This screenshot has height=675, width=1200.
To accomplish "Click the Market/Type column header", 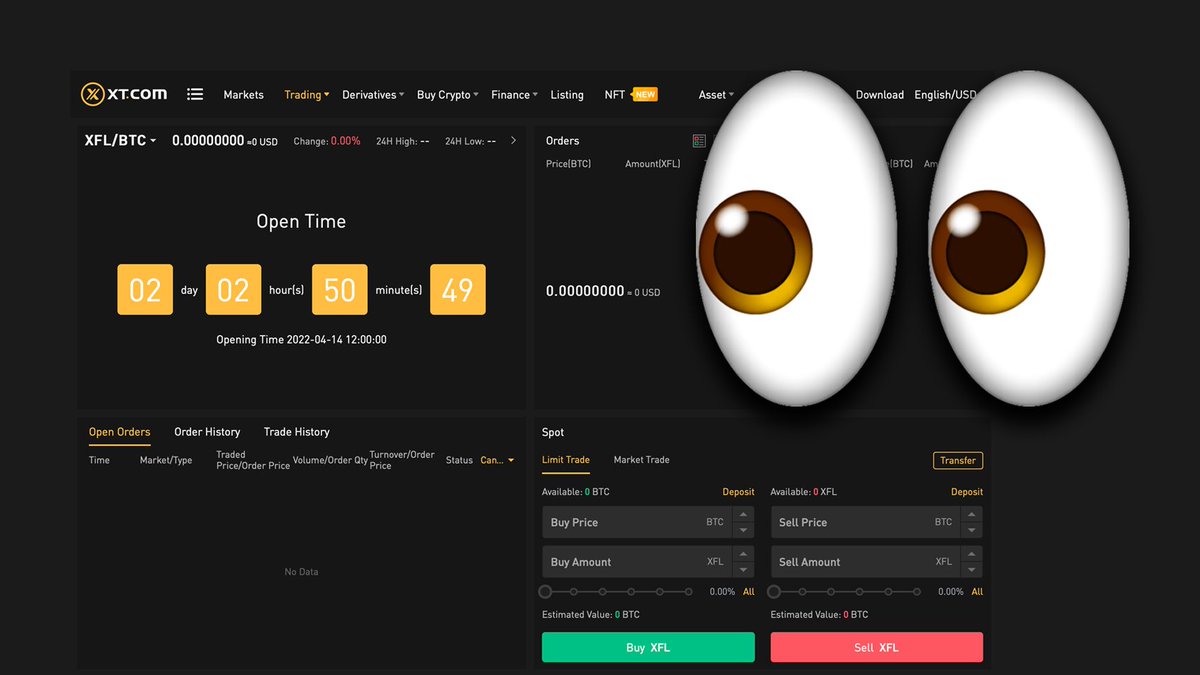I will (166, 460).
